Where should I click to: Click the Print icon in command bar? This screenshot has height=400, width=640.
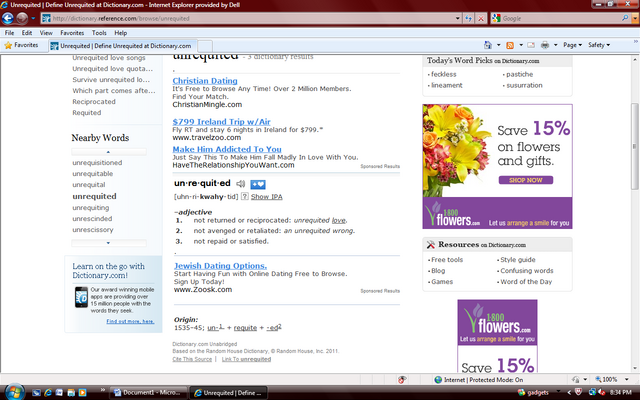click(545, 45)
